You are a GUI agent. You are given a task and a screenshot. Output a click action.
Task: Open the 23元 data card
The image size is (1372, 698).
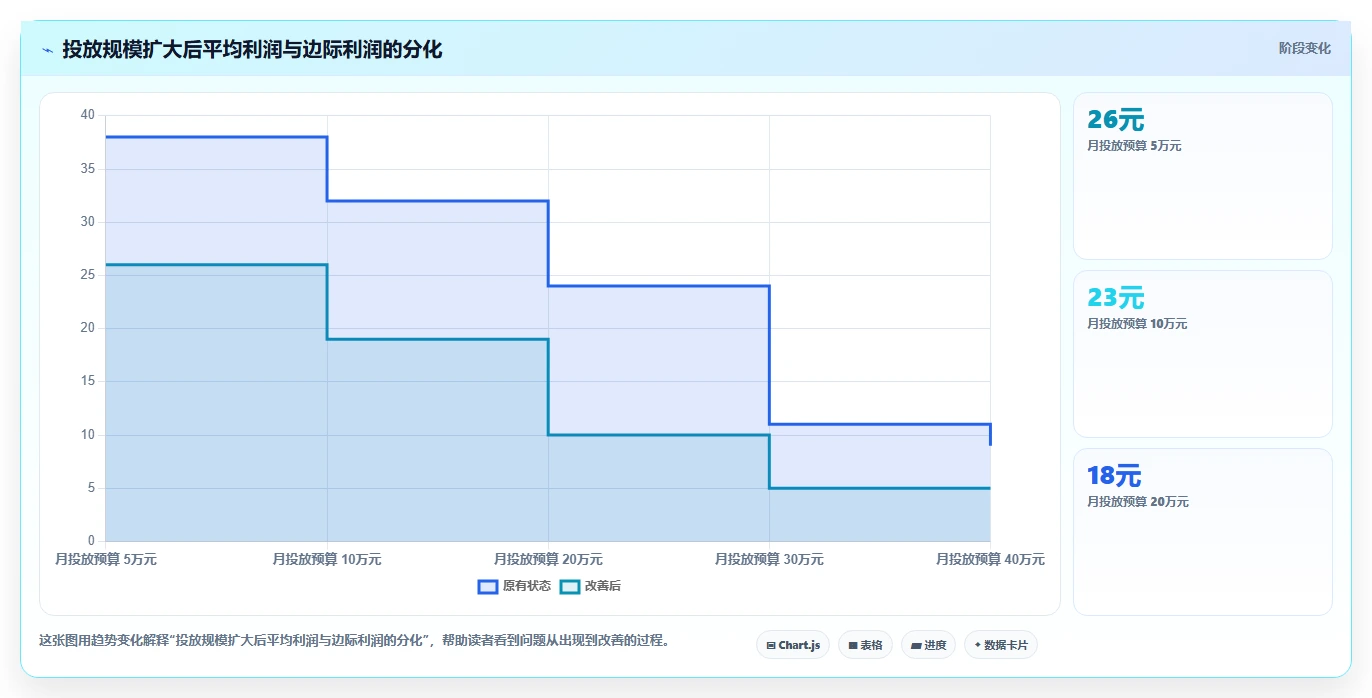point(1203,354)
